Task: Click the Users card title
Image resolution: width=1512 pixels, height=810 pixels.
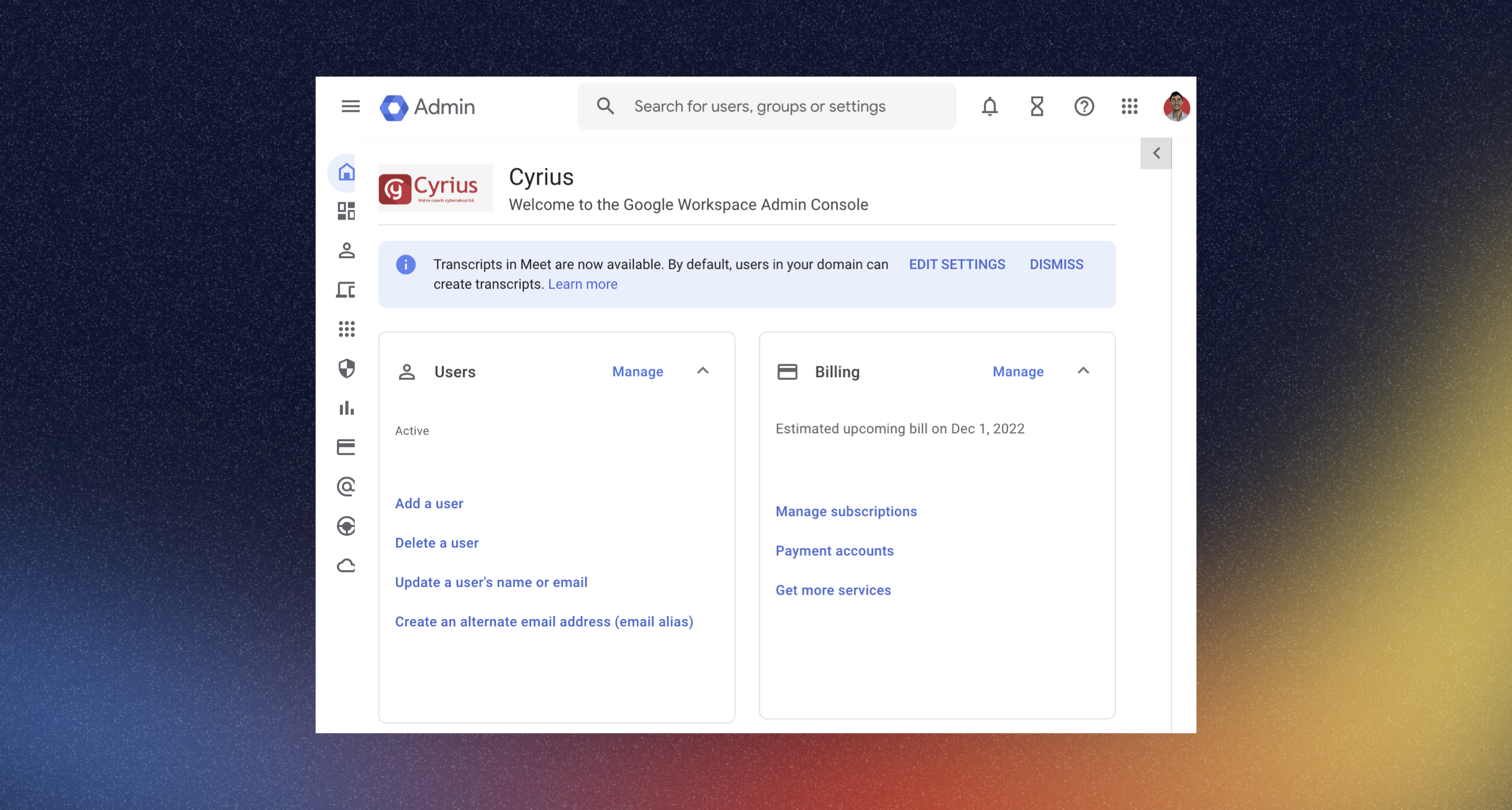Action: click(455, 372)
